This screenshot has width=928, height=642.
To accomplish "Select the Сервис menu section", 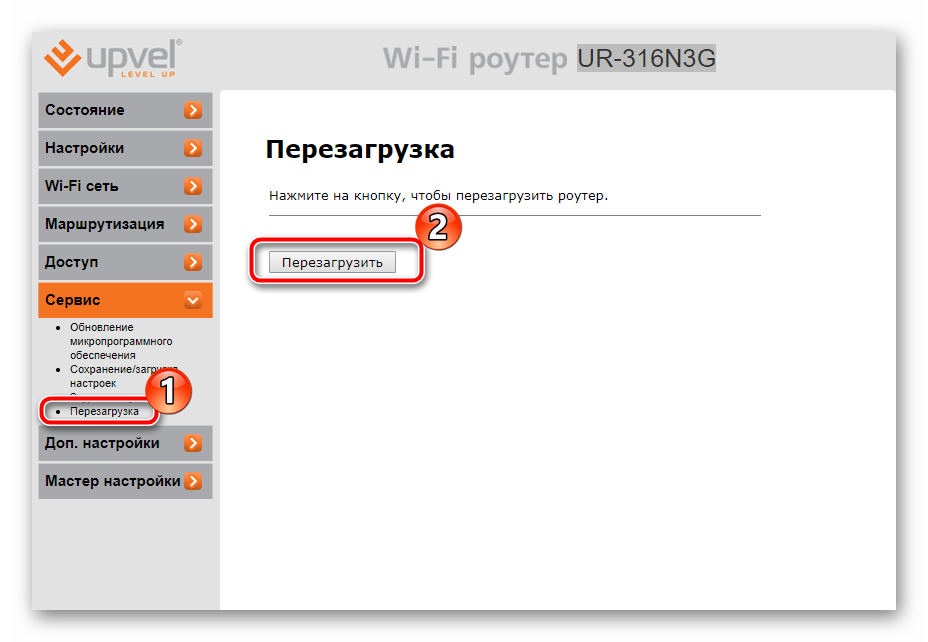I will tap(125, 300).
